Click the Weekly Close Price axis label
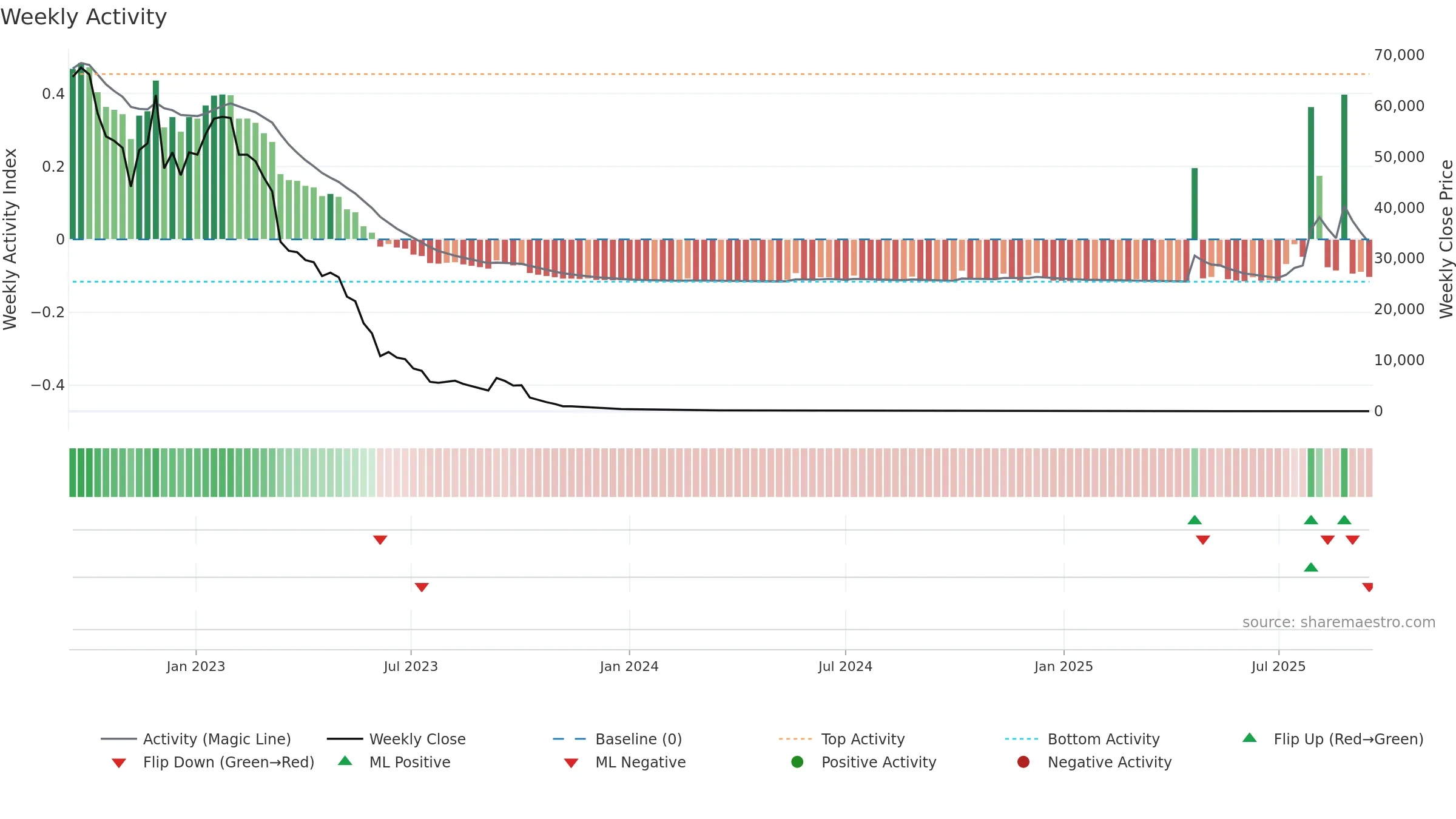 pos(1446,239)
